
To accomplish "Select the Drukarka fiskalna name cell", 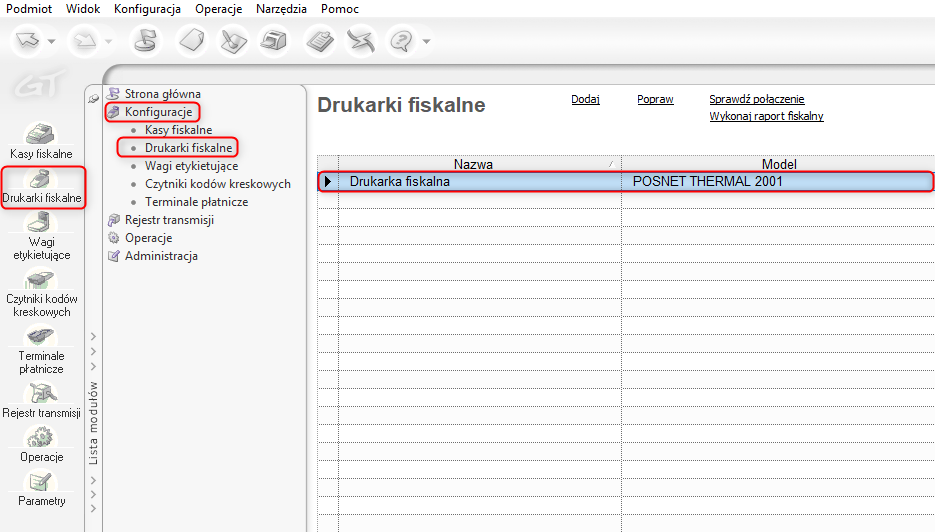I will click(479, 181).
